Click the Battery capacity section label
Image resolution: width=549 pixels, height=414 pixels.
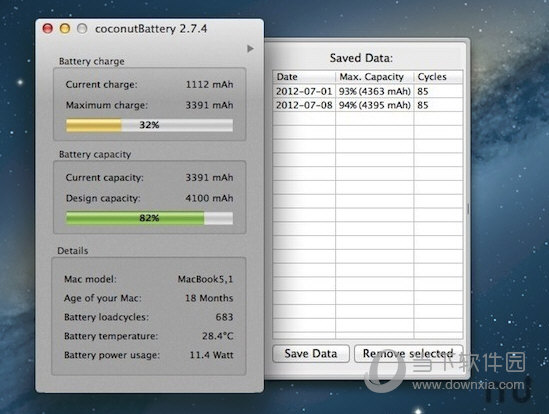point(95,154)
